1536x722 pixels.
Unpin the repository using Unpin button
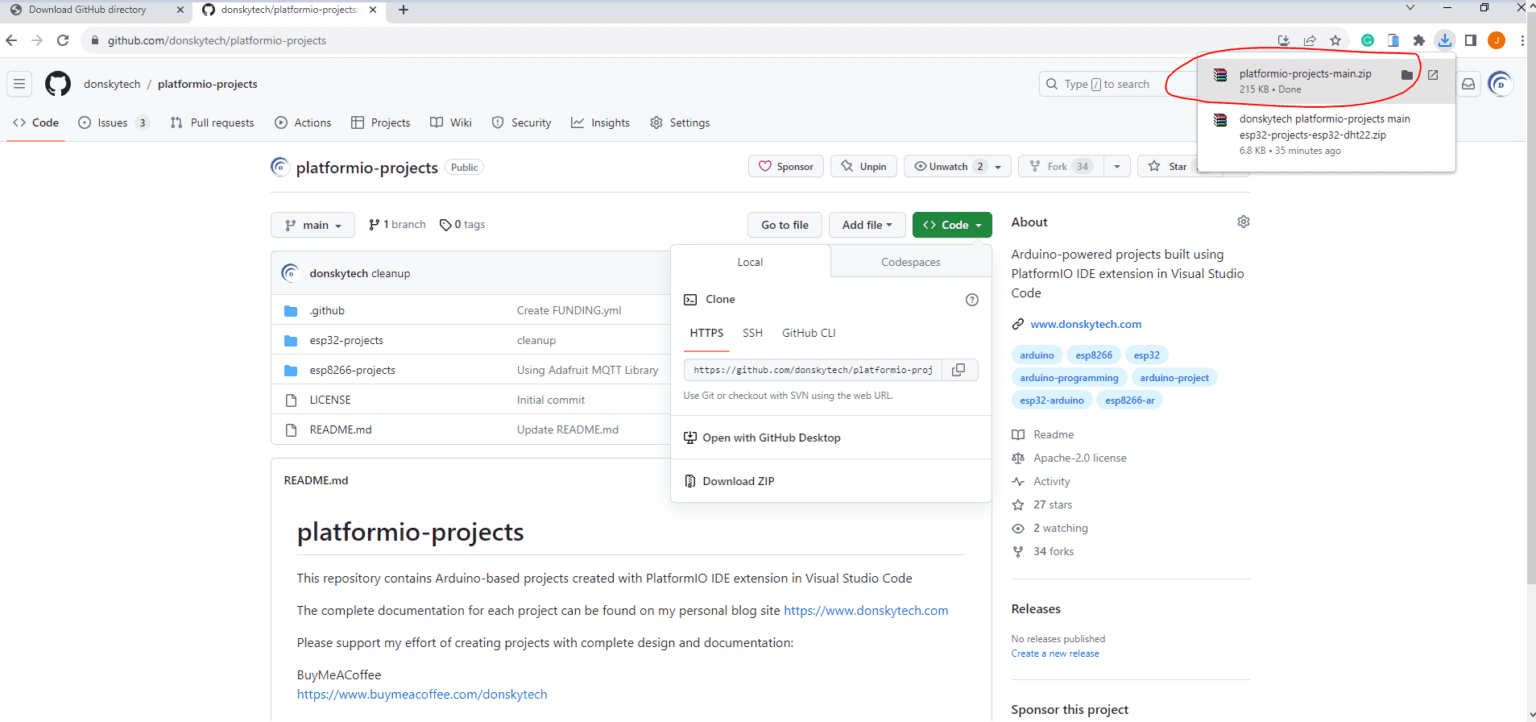pyautogui.click(x=863, y=165)
